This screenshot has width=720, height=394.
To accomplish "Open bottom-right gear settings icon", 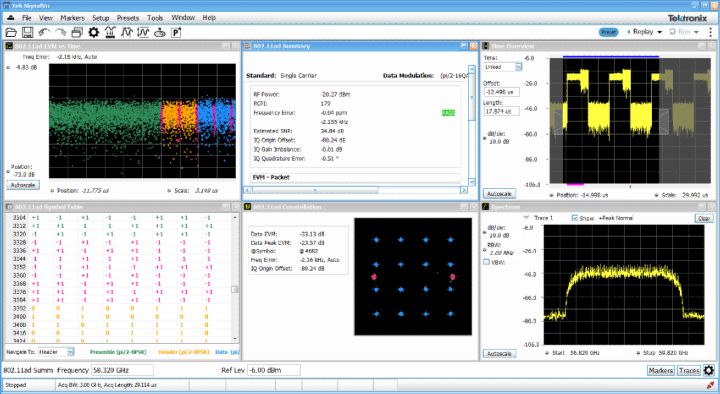I will pyautogui.click(x=709, y=370).
